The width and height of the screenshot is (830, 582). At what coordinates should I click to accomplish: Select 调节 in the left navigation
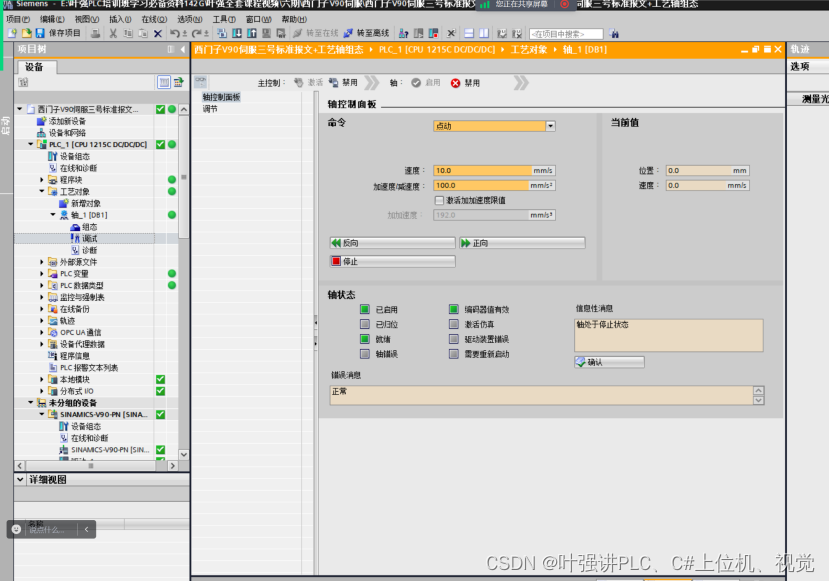tap(210, 109)
